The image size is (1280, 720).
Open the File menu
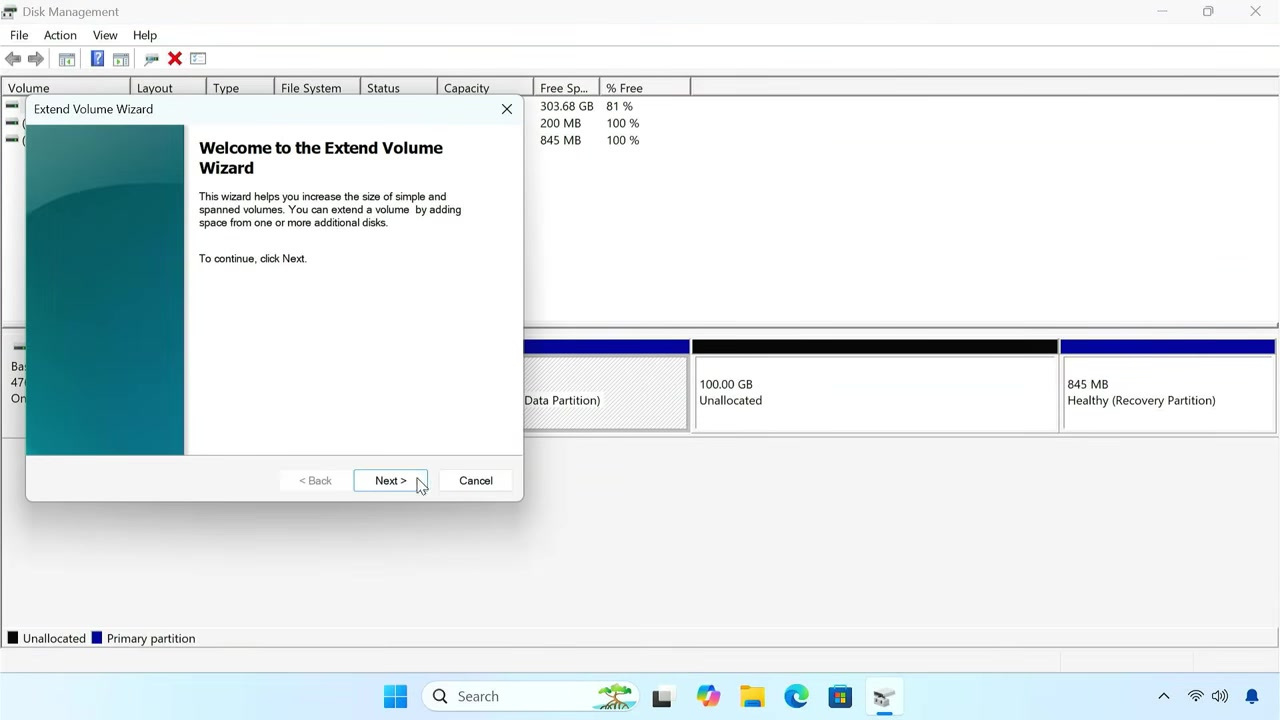click(x=19, y=35)
